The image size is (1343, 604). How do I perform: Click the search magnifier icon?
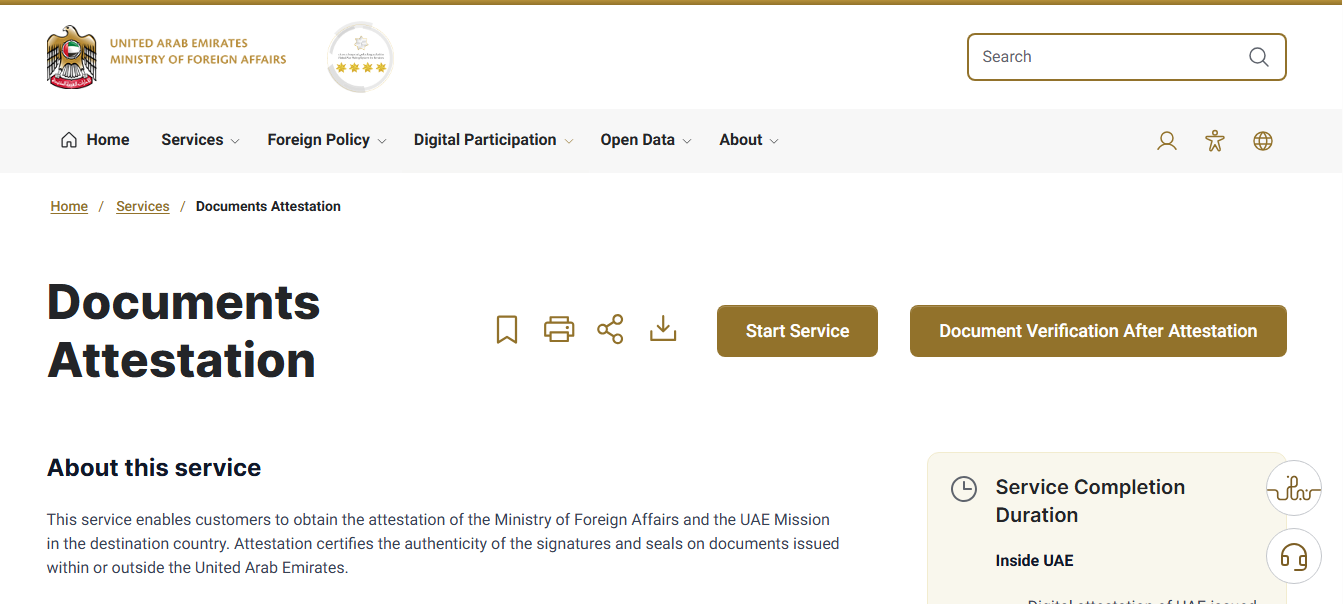pyautogui.click(x=1259, y=57)
